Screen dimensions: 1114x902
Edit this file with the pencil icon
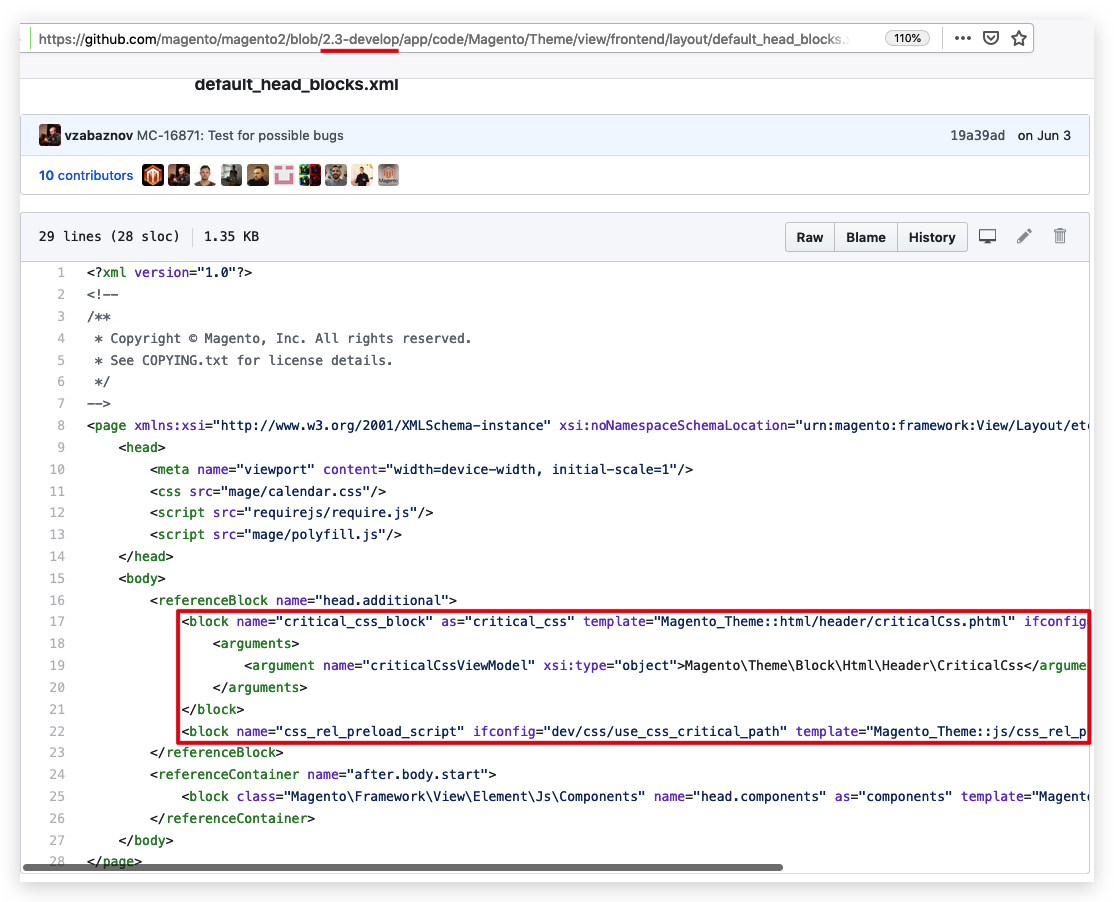pyautogui.click(x=1024, y=237)
